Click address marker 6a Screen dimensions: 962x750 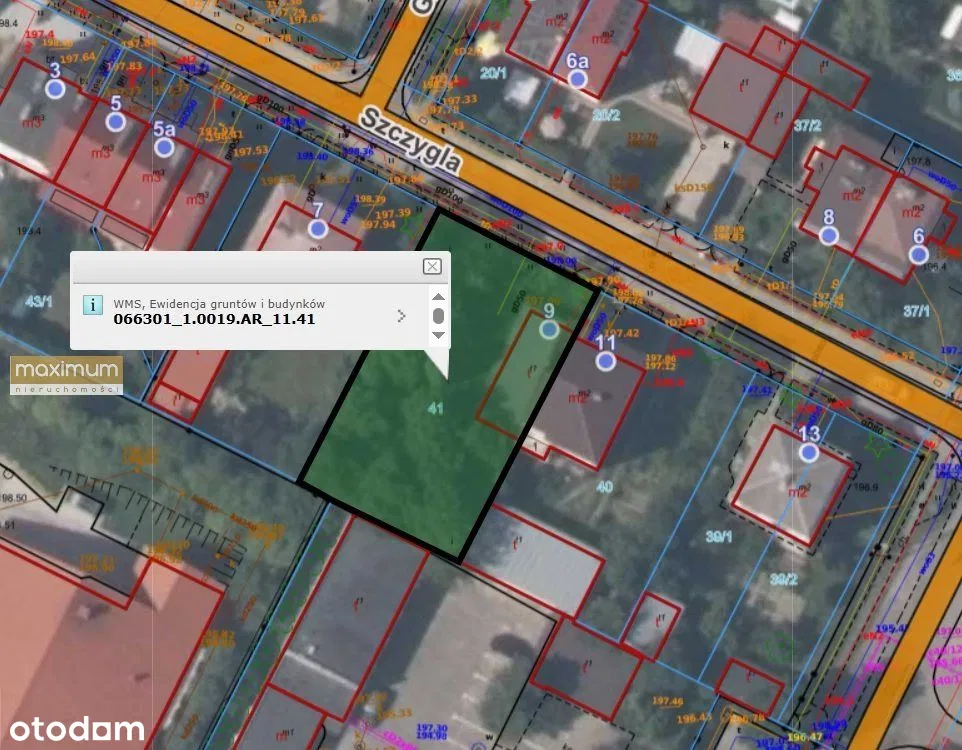577,79
